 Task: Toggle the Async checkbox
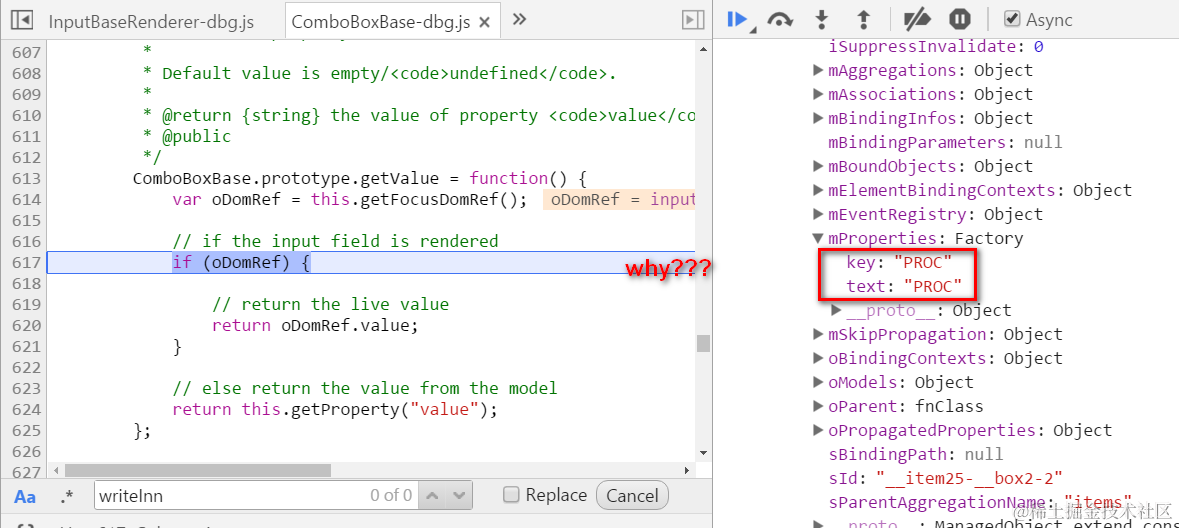click(x=1013, y=20)
